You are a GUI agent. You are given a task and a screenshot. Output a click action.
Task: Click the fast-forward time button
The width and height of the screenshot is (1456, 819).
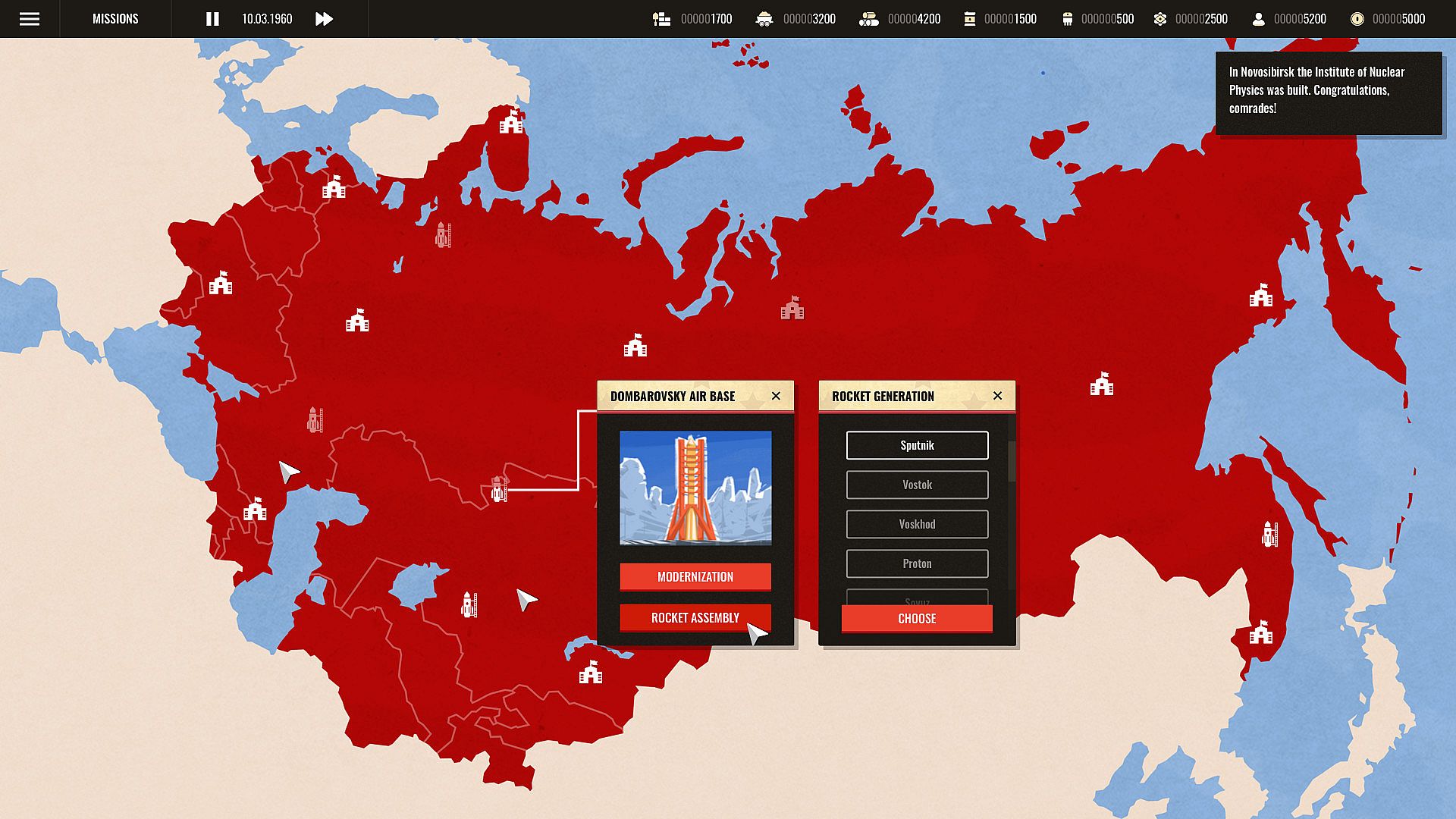324,19
